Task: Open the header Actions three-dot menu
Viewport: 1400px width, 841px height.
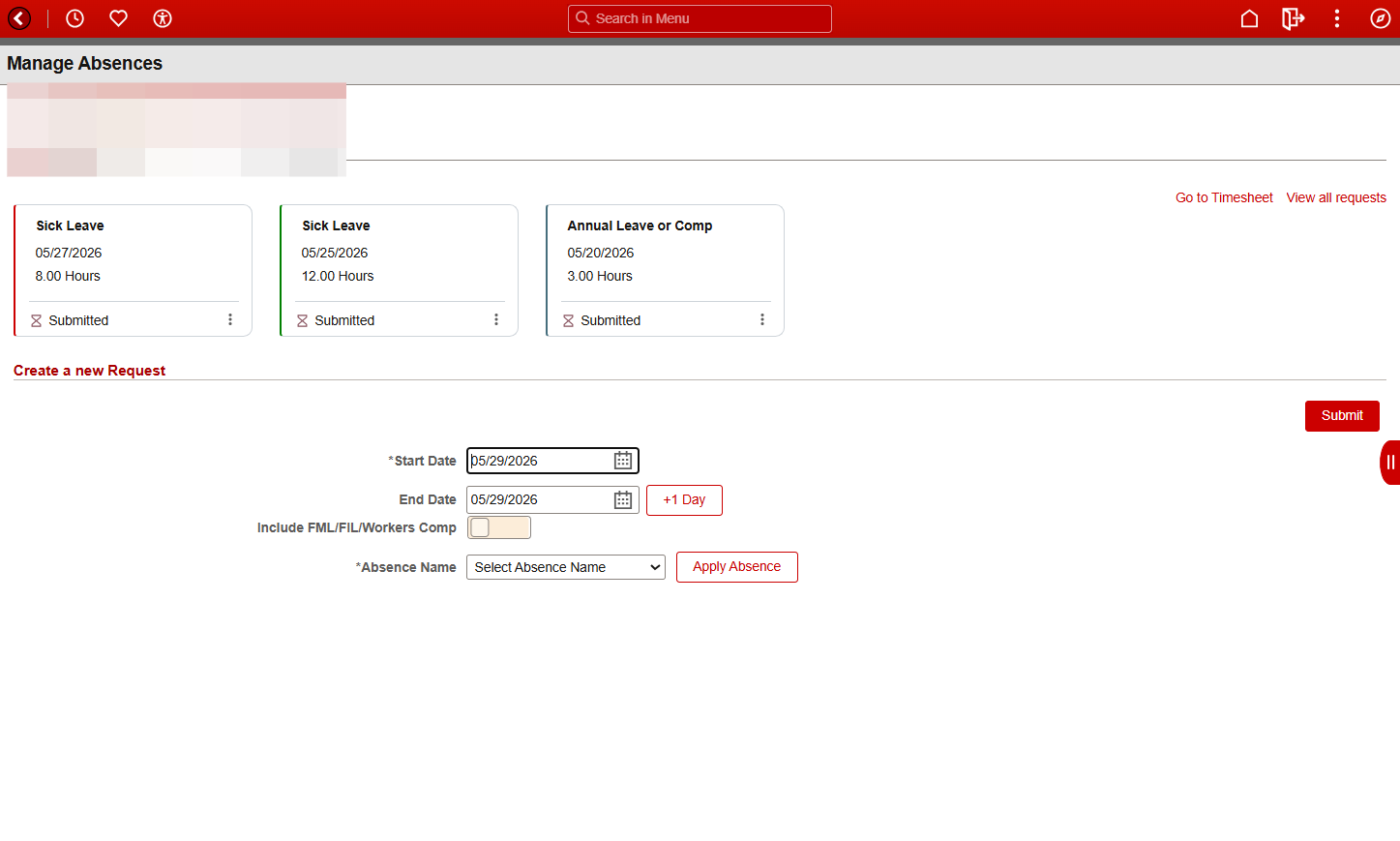Action: pos(1337,18)
